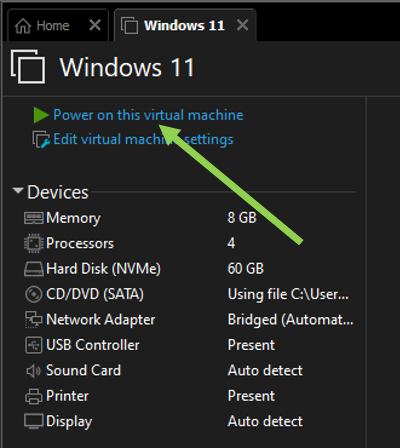Click the 60 GB hard disk value
400x448 pixels.
(x=246, y=269)
